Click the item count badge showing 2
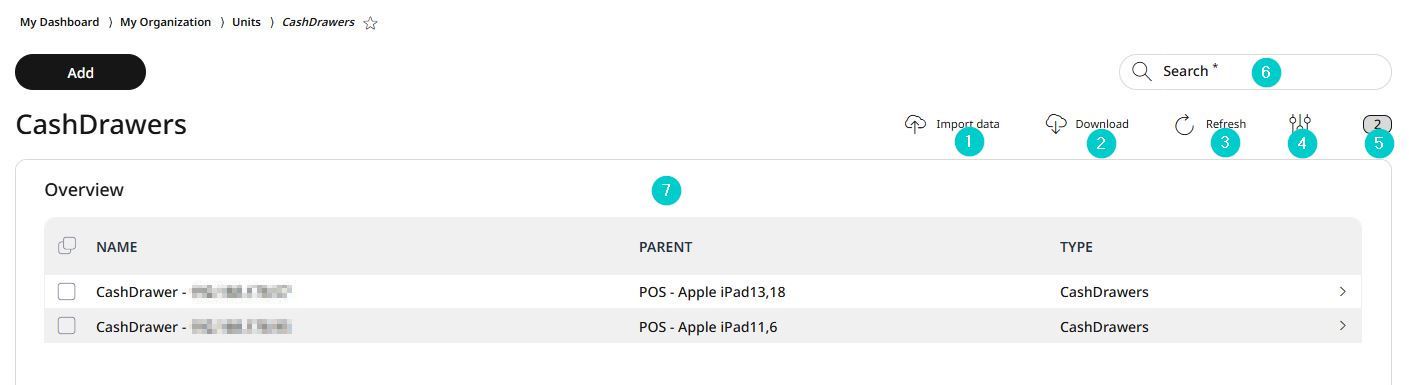 point(1377,124)
